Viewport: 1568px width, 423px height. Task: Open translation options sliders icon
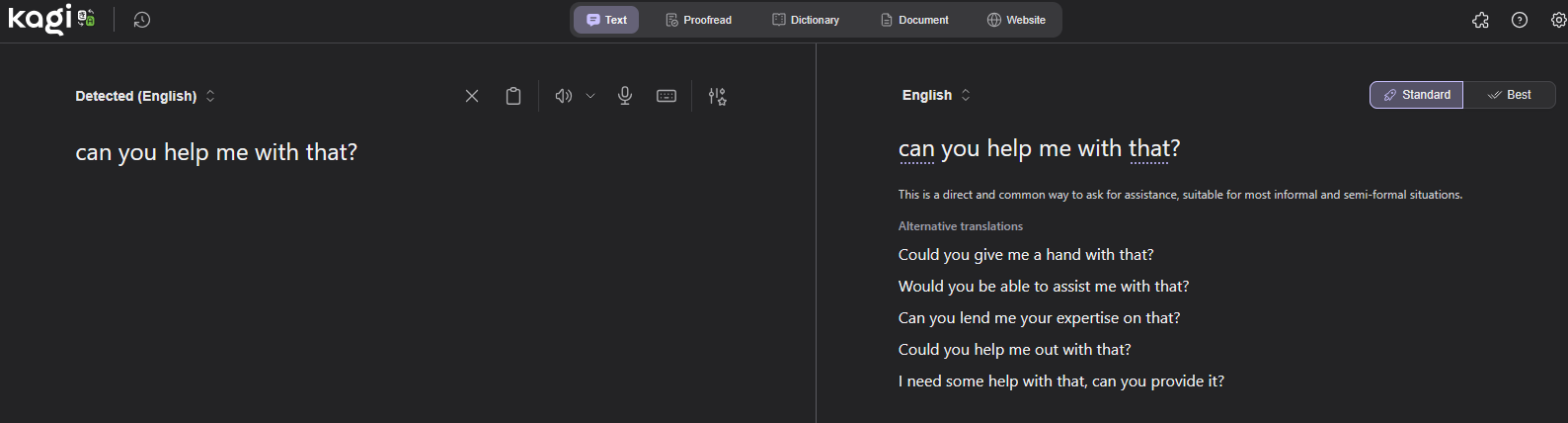pos(718,96)
